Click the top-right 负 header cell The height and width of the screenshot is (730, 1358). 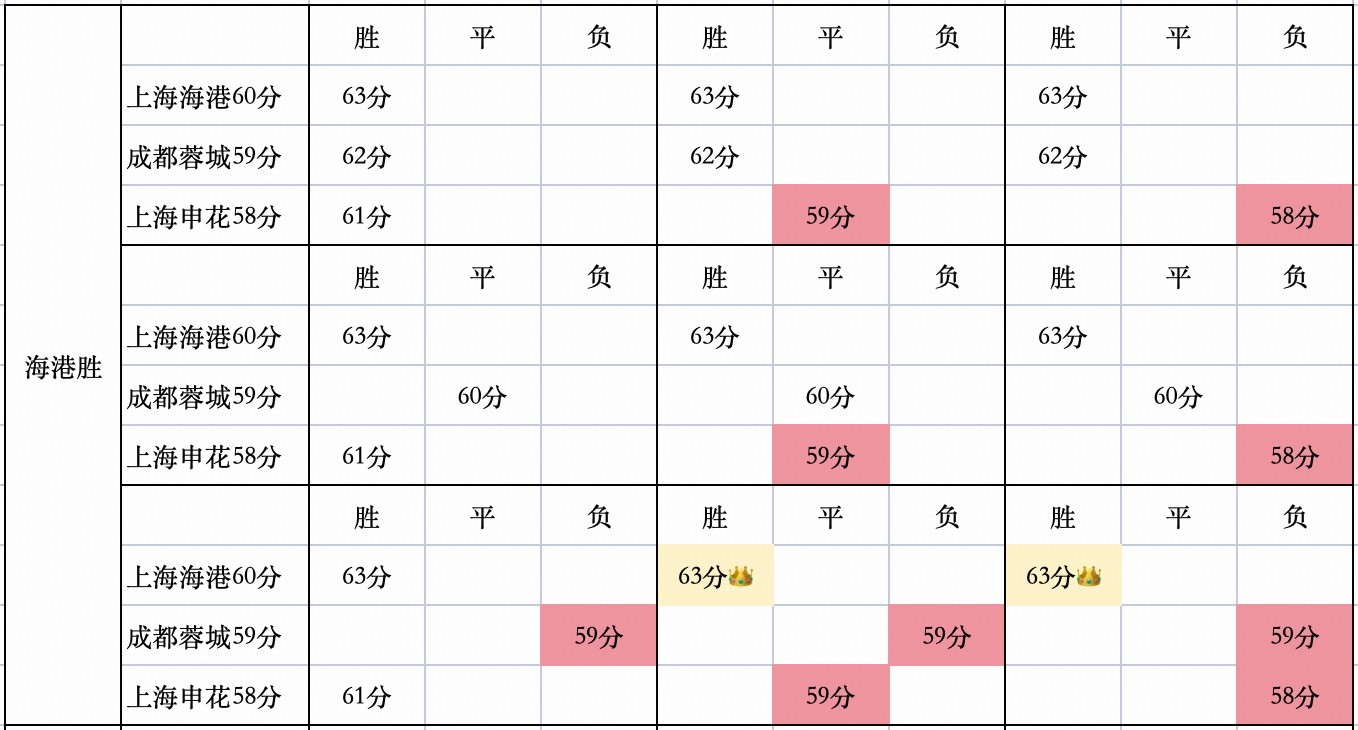(1294, 38)
